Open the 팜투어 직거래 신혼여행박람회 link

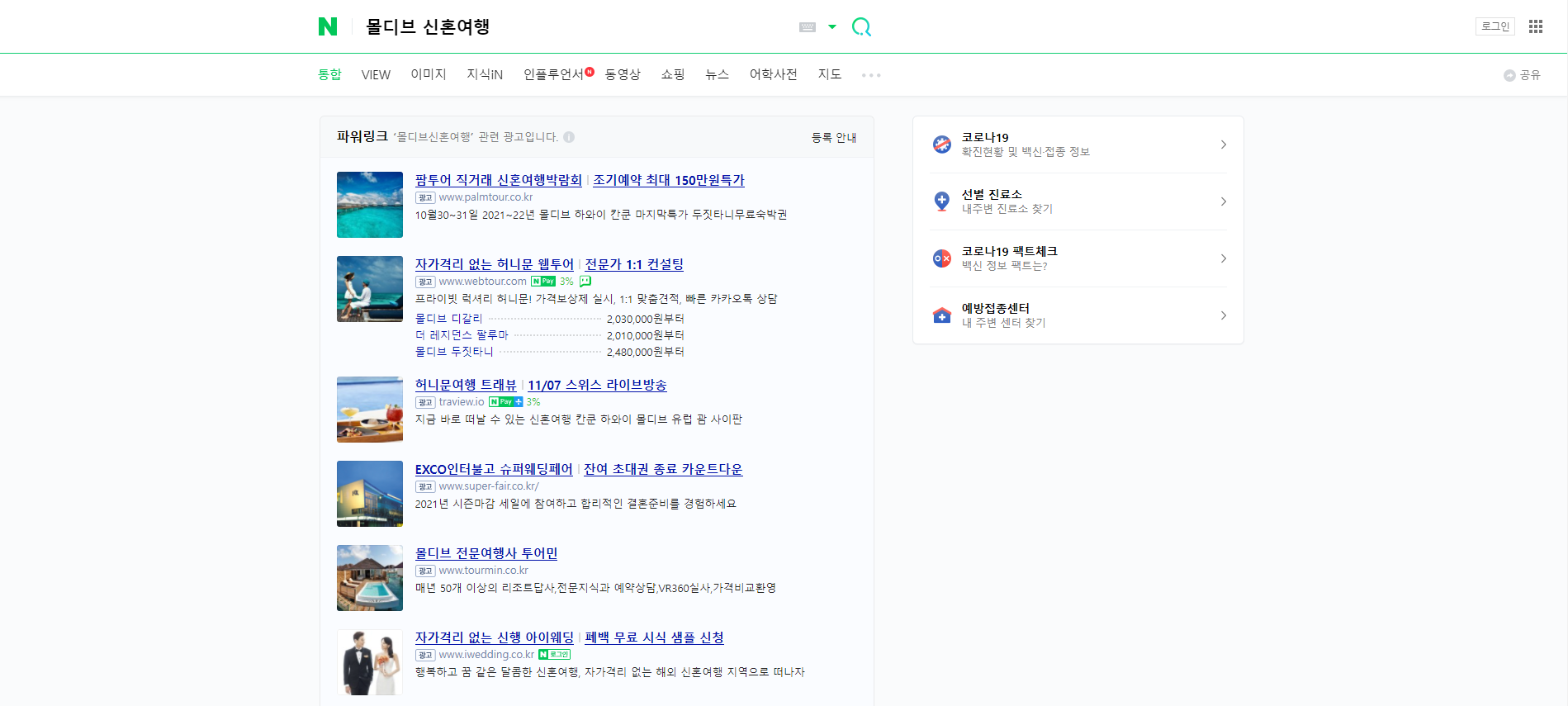(499, 180)
